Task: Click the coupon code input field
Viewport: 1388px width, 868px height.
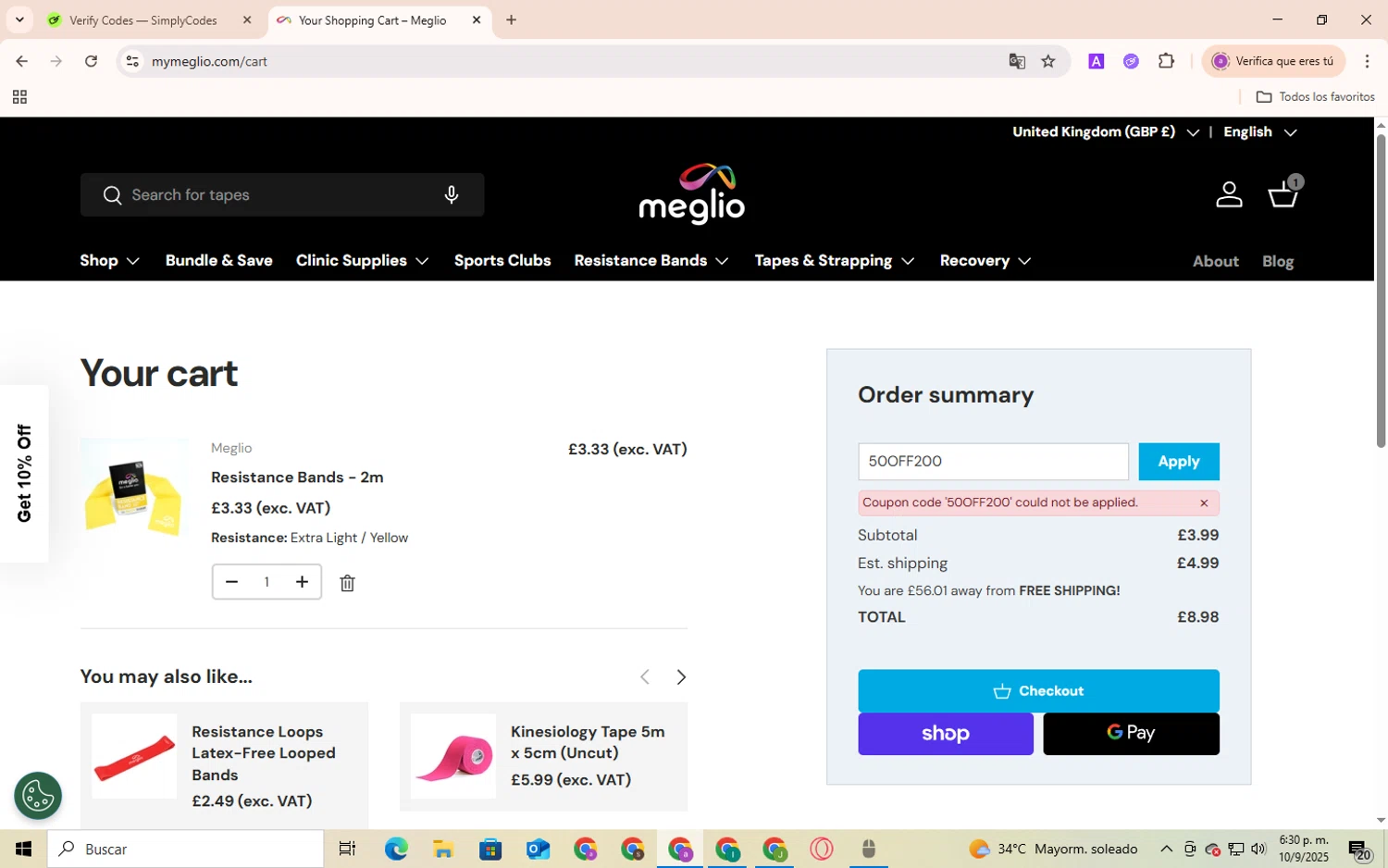Action: (x=993, y=462)
